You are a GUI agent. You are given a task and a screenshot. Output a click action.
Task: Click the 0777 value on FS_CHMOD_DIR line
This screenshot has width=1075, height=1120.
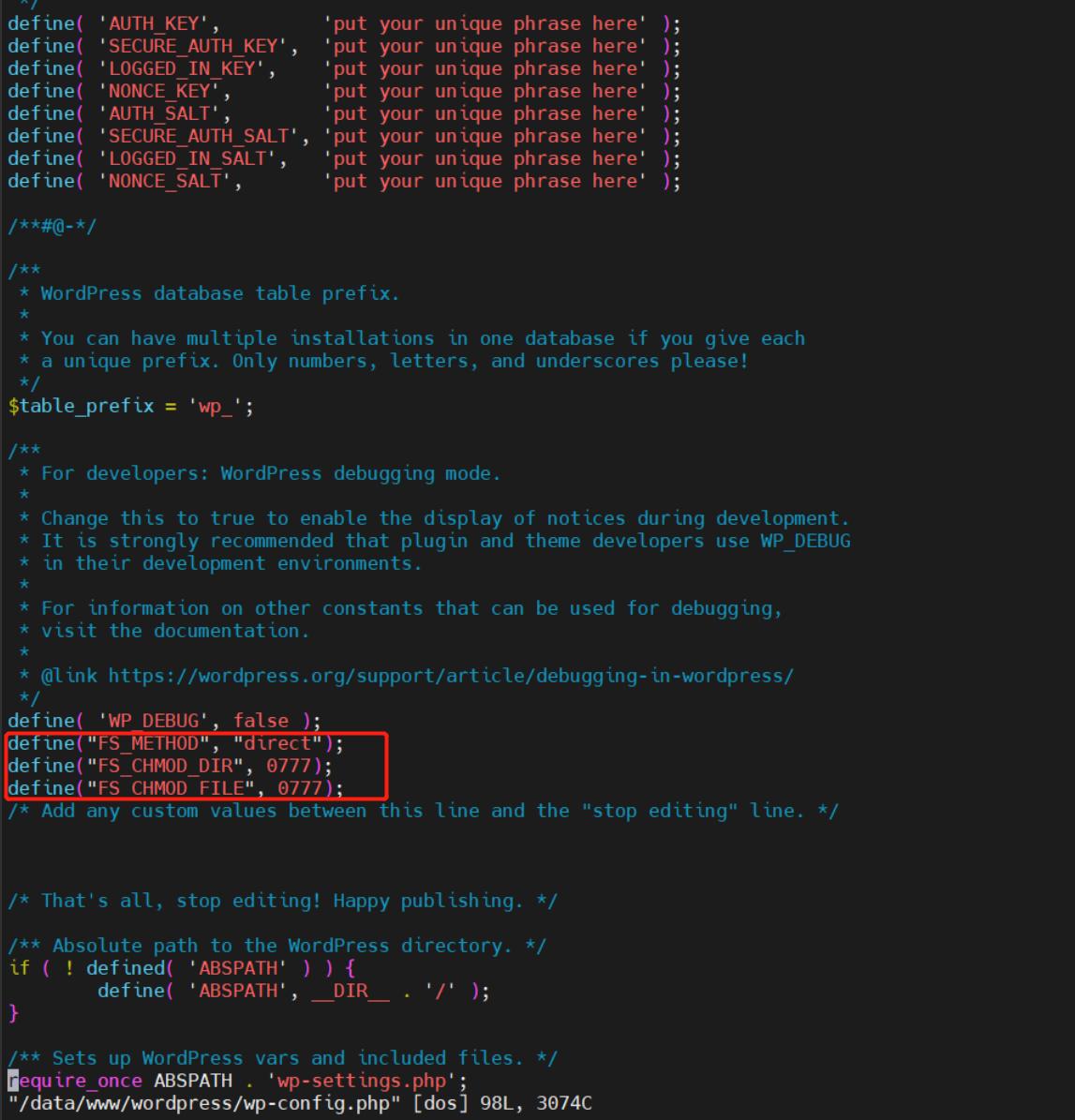289,766
